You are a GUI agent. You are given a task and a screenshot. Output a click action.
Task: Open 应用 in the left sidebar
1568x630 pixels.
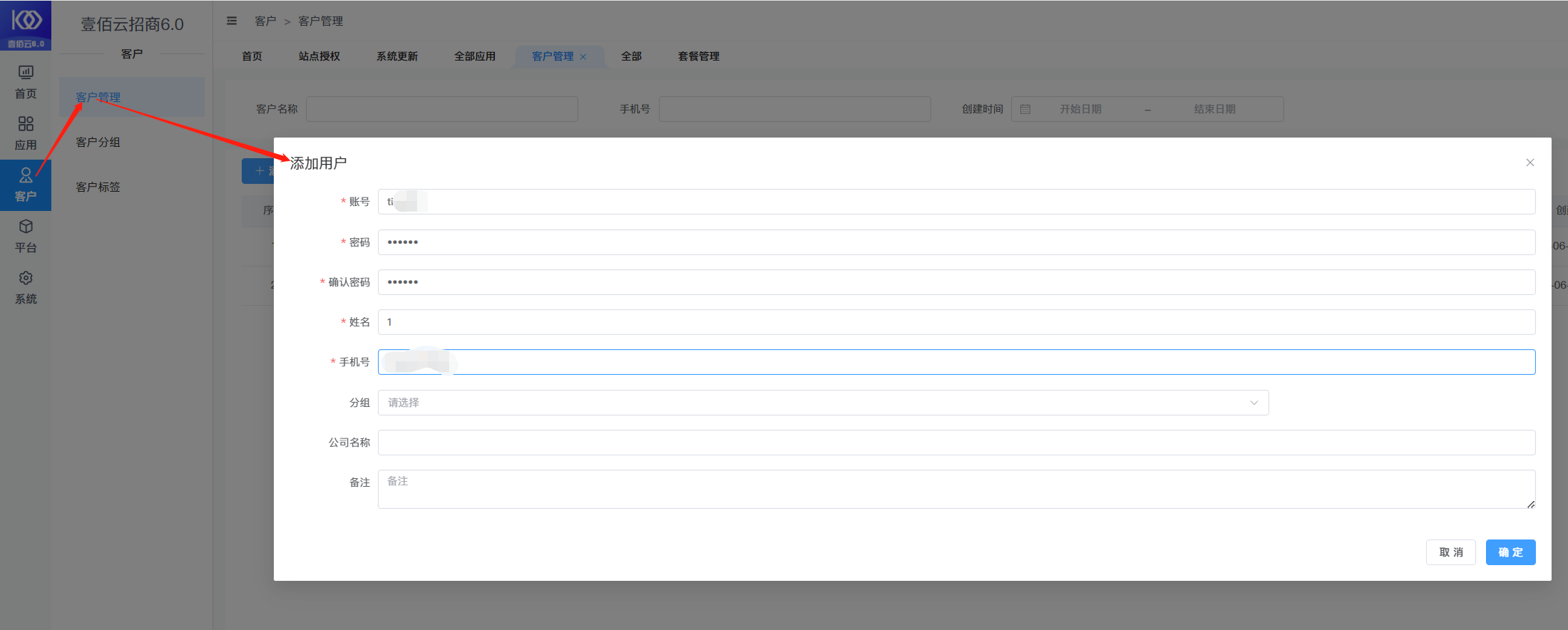(x=26, y=133)
